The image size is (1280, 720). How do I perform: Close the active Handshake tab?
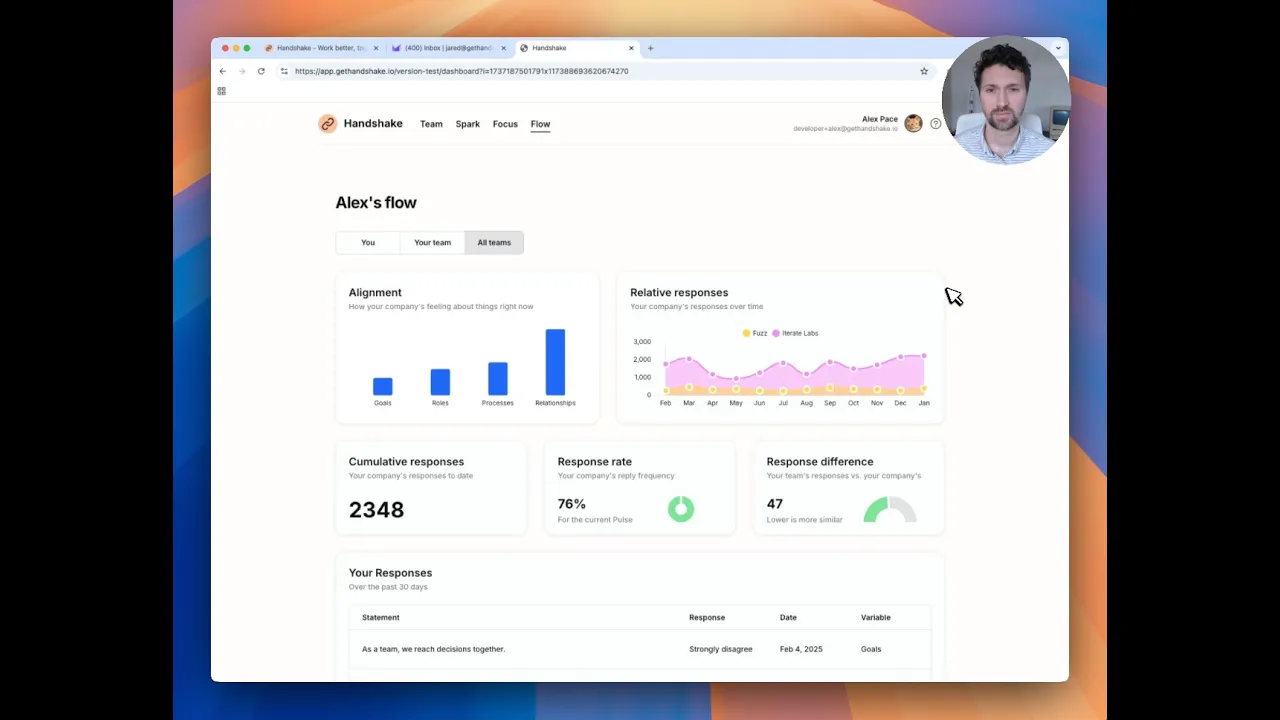click(x=631, y=48)
